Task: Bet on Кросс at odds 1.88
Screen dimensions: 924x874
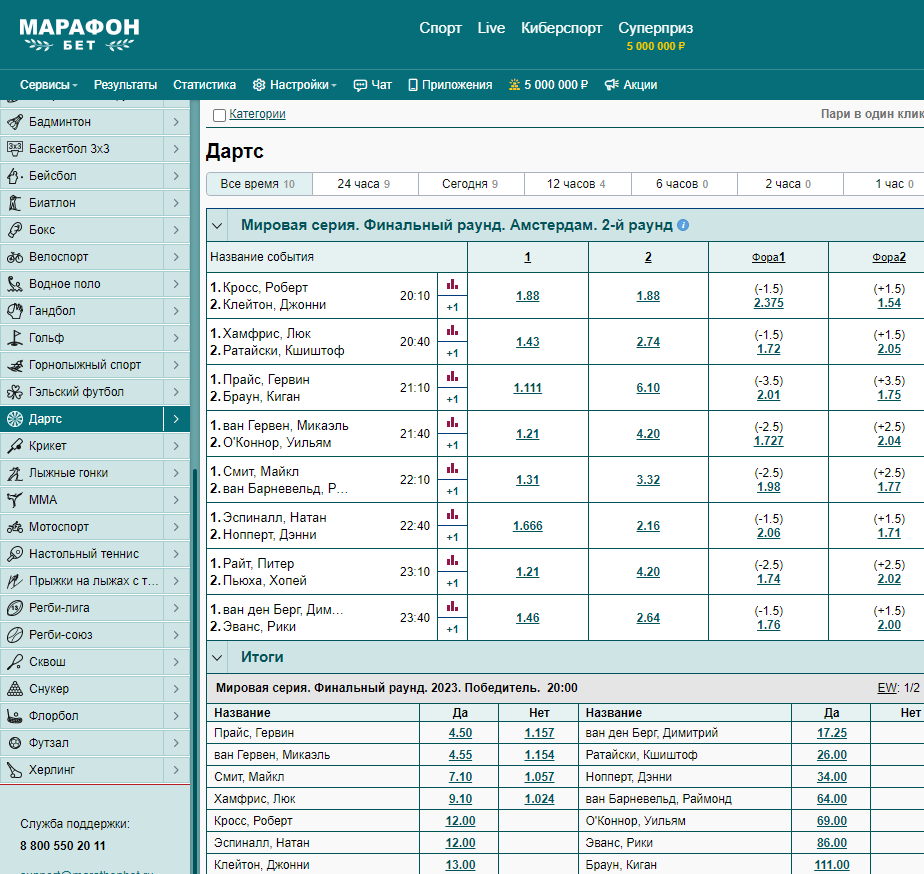Action: point(527,296)
